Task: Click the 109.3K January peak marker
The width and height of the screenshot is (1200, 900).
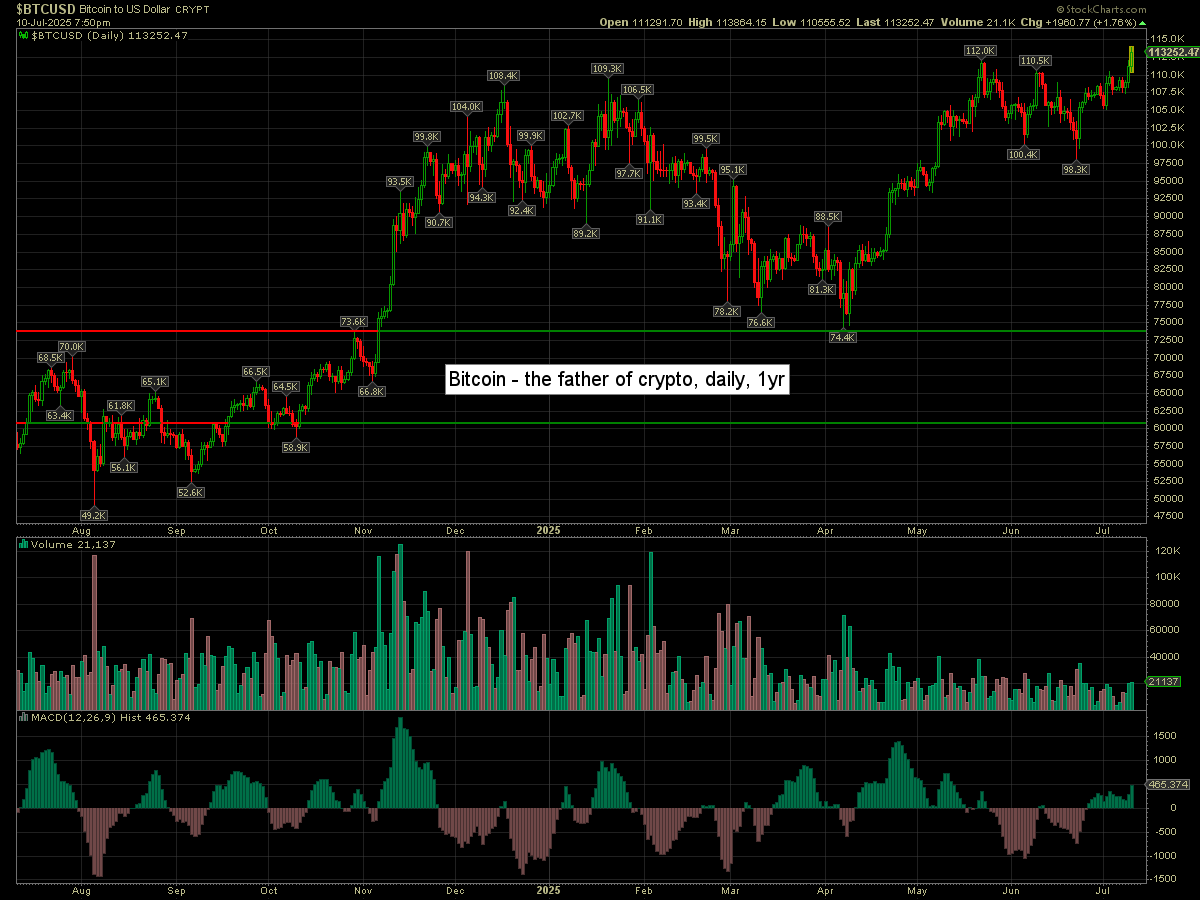Action: point(607,69)
